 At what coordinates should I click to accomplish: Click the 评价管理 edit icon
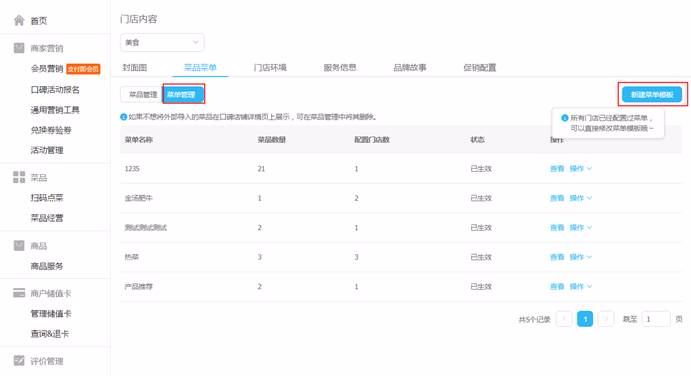(19, 361)
